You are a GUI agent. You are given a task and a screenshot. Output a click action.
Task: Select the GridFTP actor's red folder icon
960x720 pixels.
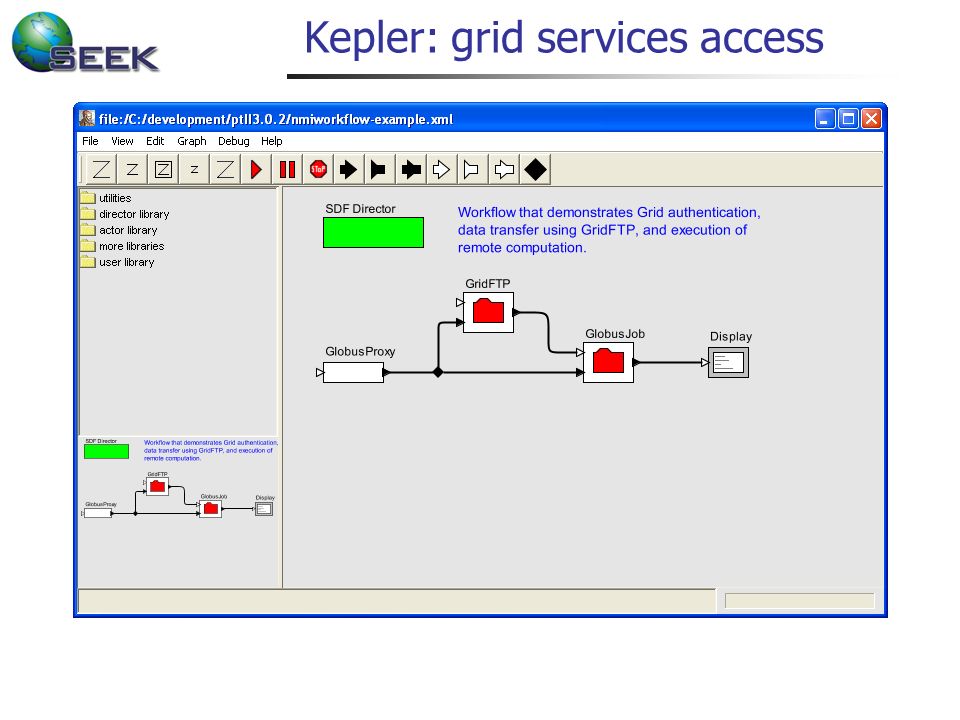coord(488,312)
